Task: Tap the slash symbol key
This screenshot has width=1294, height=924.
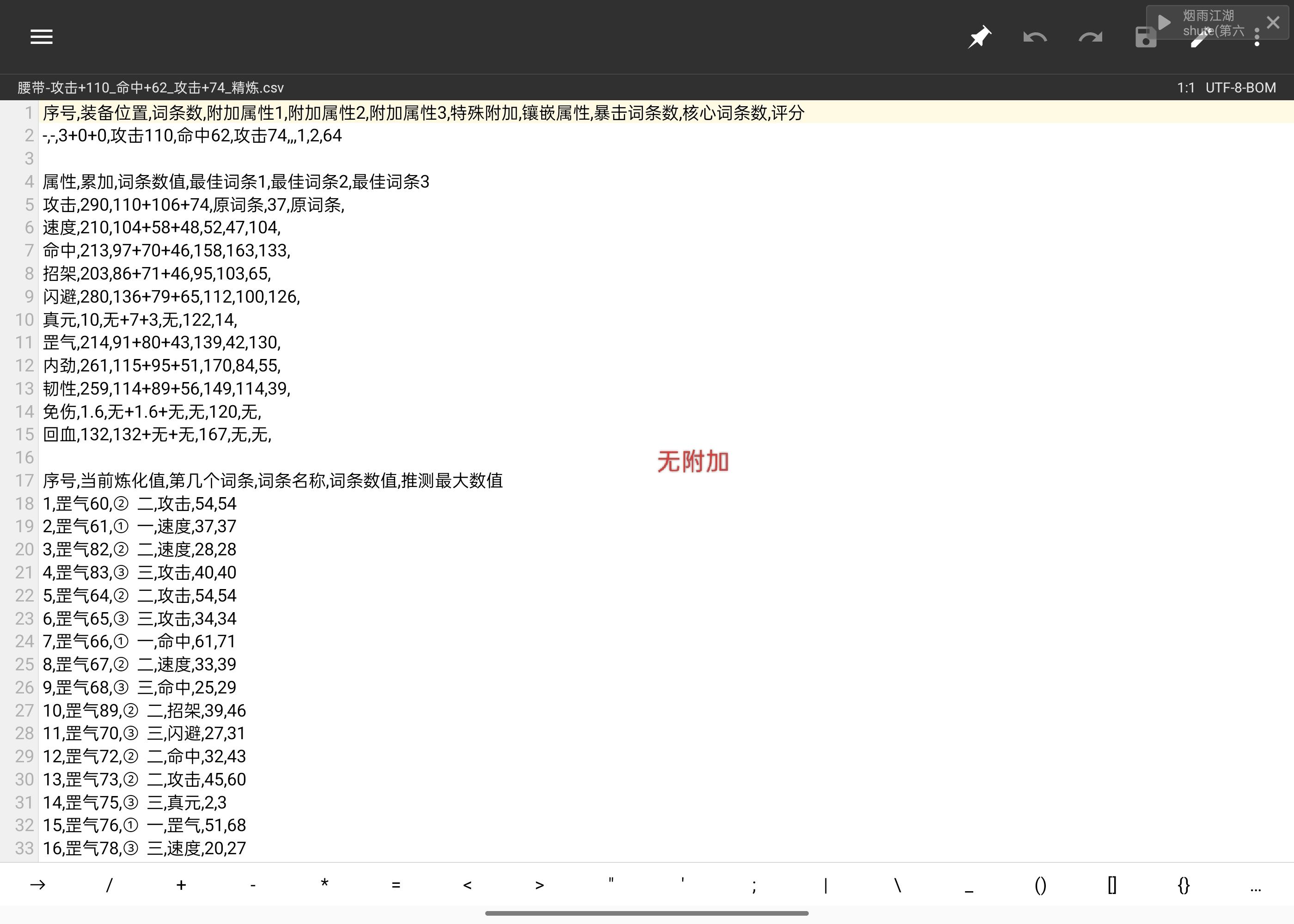Action: (109, 885)
